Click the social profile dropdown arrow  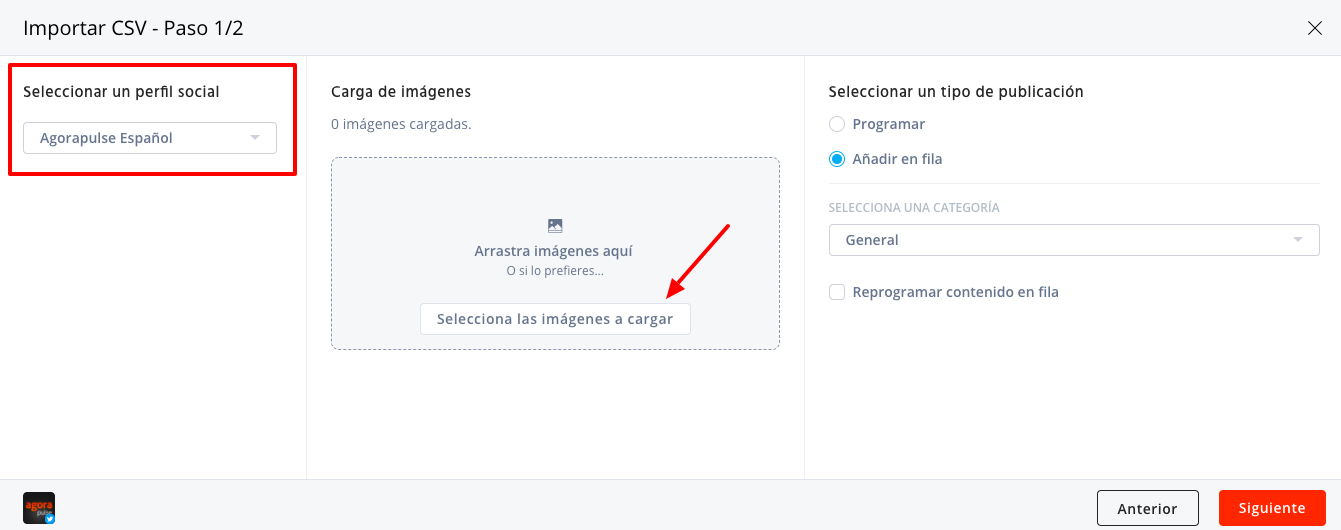(255, 138)
